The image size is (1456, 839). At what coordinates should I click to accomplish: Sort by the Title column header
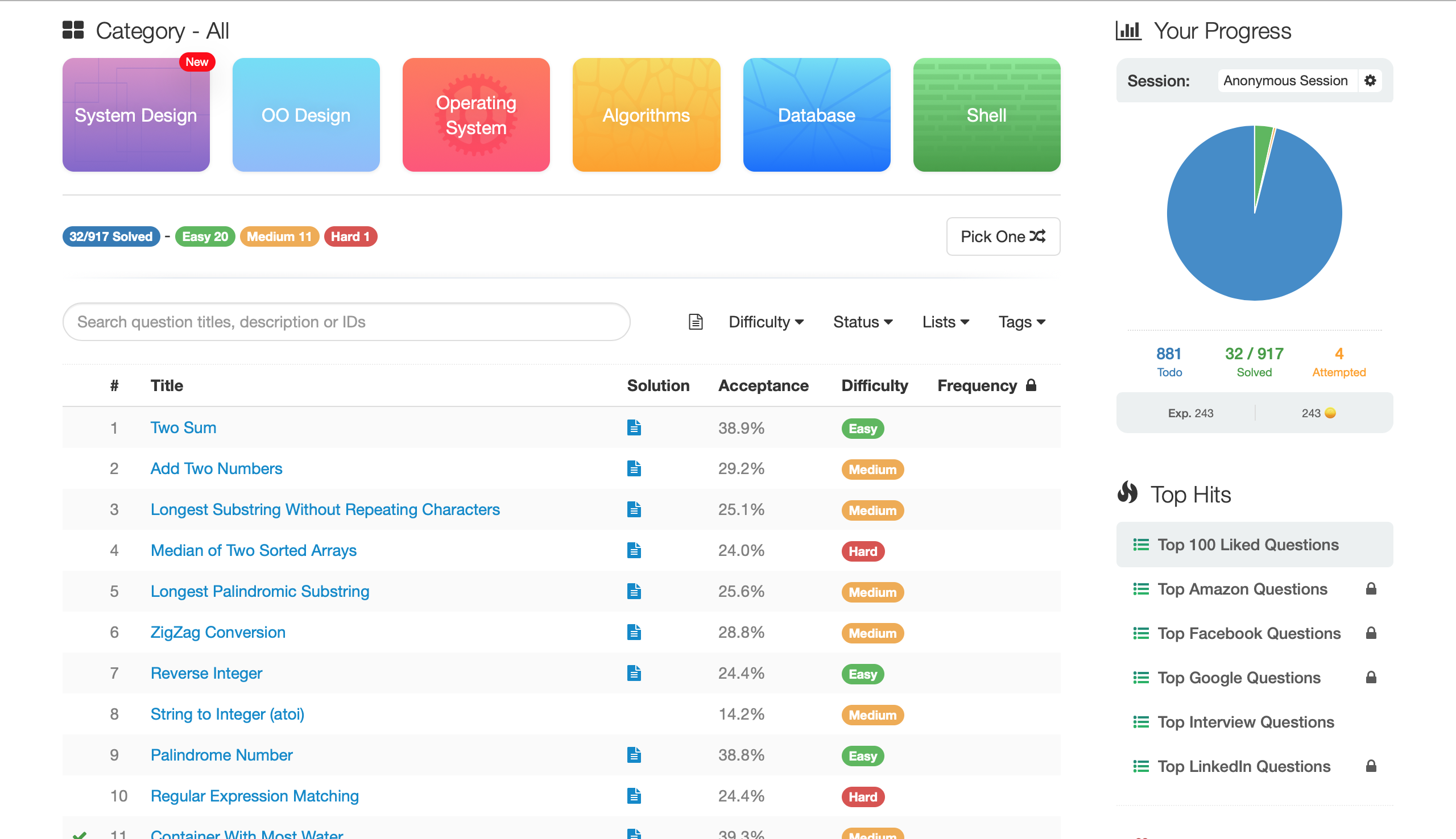[x=167, y=385]
